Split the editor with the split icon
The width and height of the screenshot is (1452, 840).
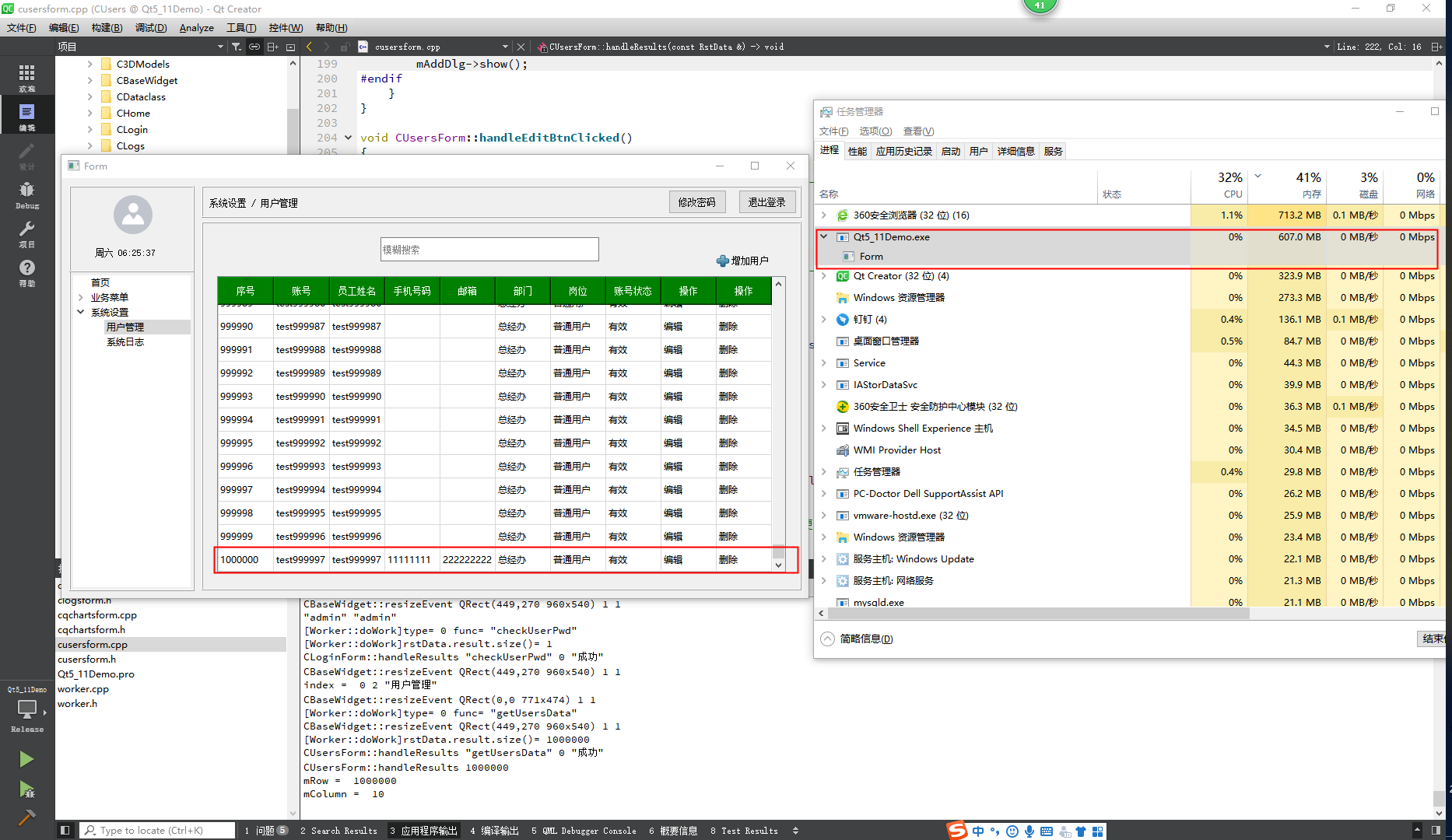1436,47
